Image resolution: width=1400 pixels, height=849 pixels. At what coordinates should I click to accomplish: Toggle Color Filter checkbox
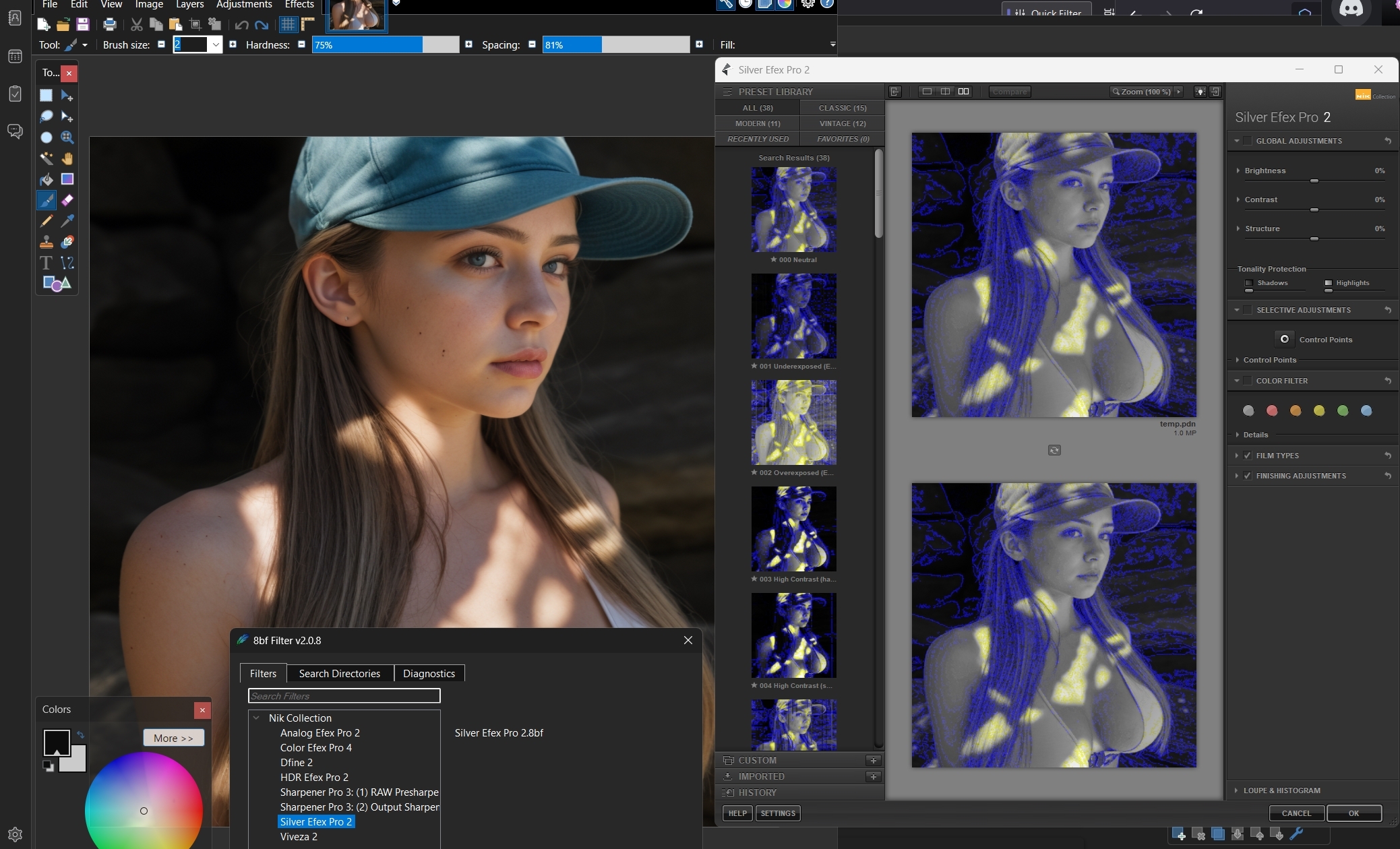tap(1248, 381)
